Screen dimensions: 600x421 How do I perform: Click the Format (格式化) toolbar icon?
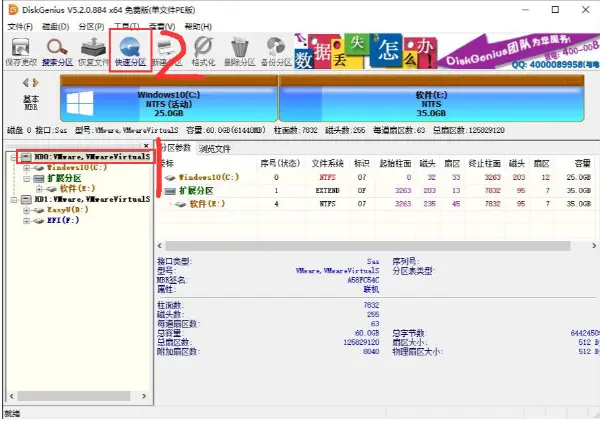click(203, 47)
